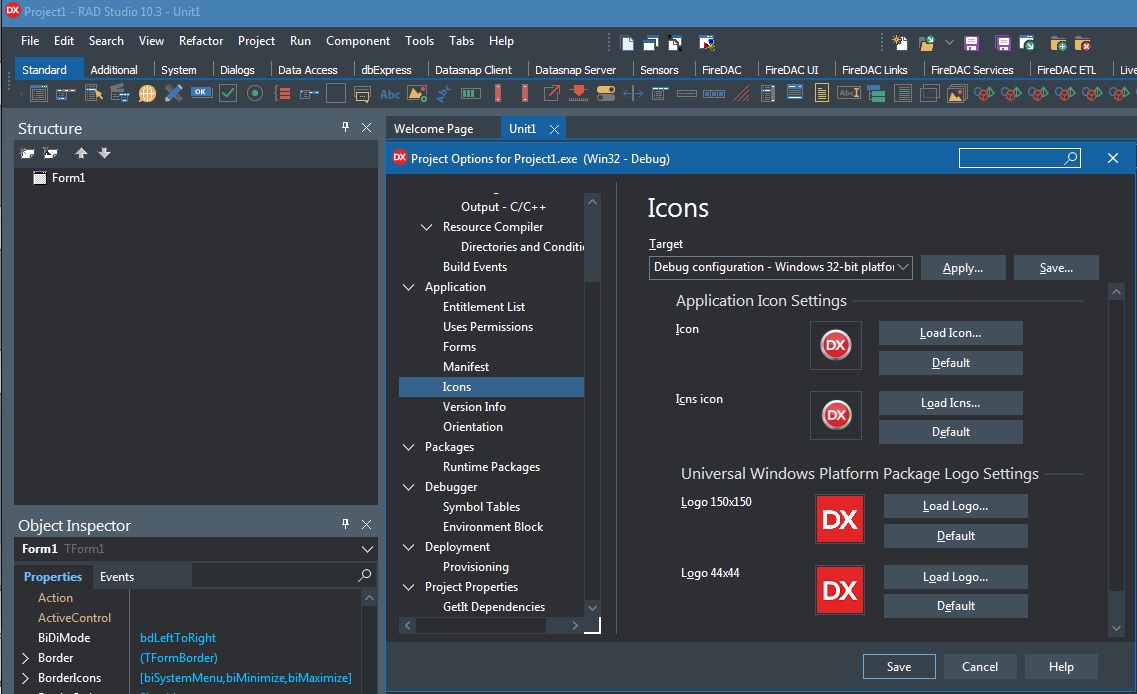Close the Unit1 tab
This screenshot has height=694, width=1137.
554,129
